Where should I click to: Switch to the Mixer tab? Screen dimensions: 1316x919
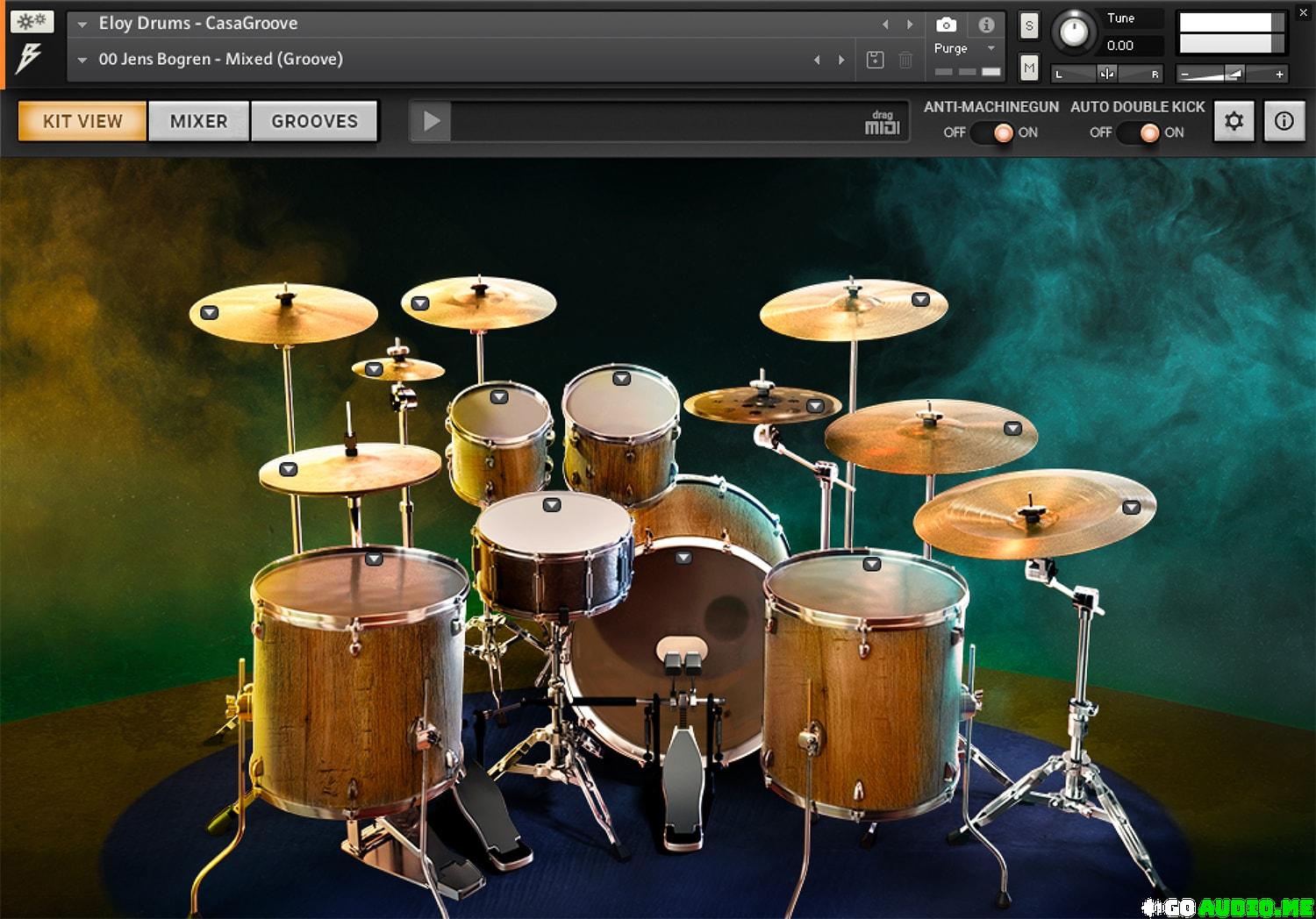[x=199, y=121]
